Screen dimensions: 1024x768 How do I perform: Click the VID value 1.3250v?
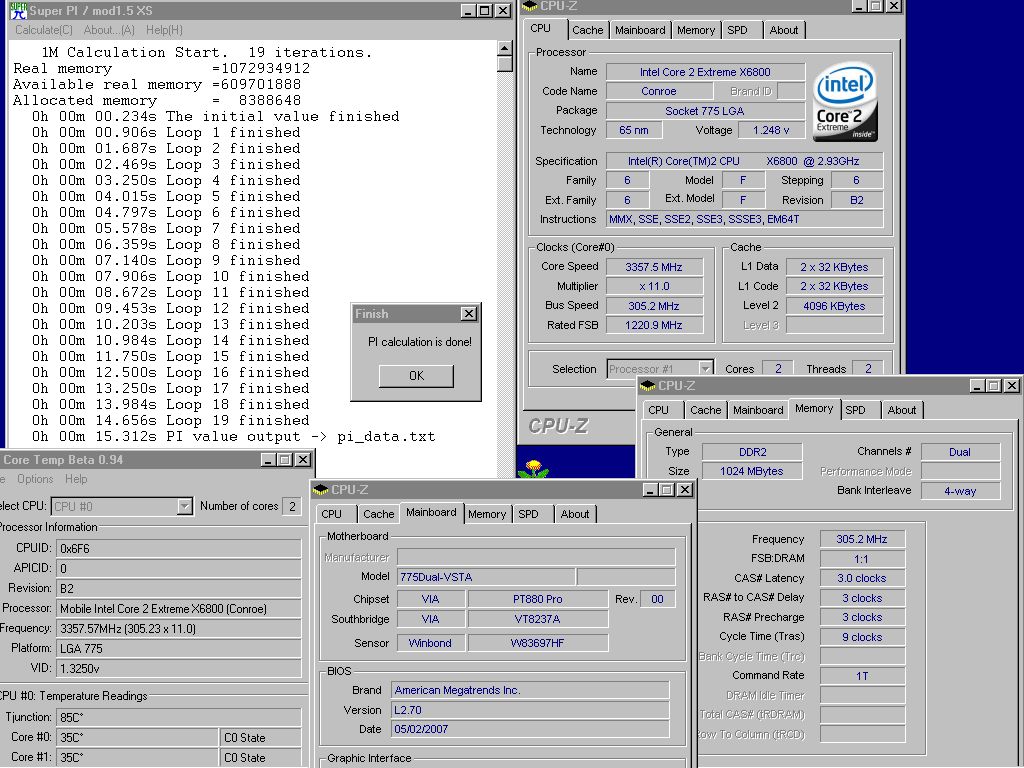click(x=179, y=669)
